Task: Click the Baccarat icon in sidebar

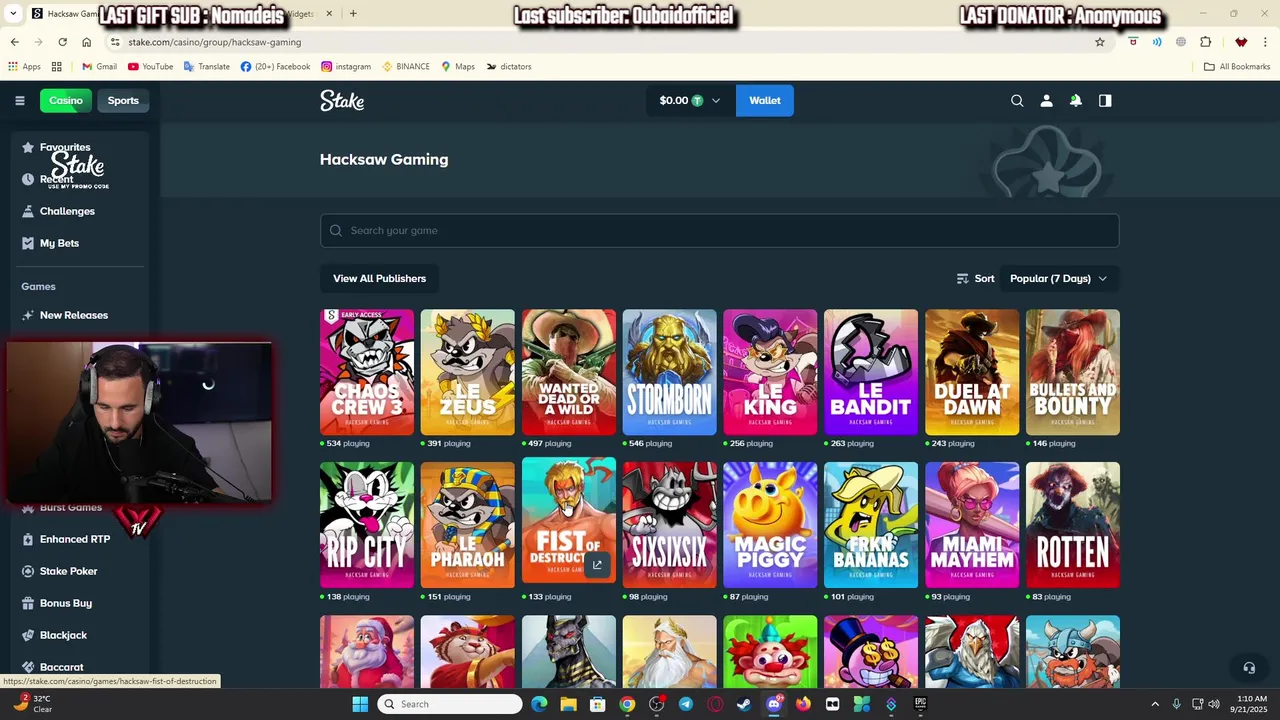Action: pyautogui.click(x=28, y=667)
